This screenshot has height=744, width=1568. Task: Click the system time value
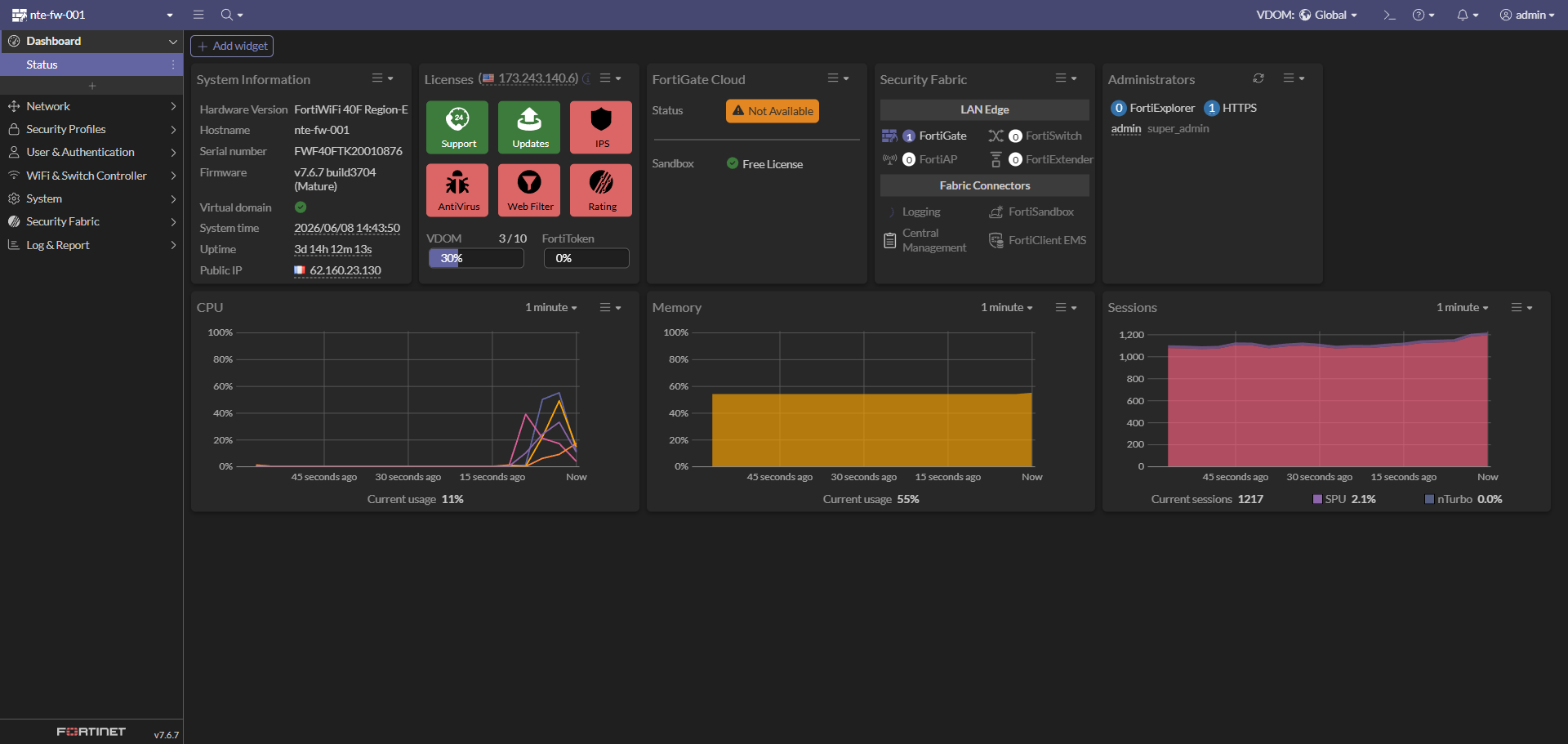[347, 228]
